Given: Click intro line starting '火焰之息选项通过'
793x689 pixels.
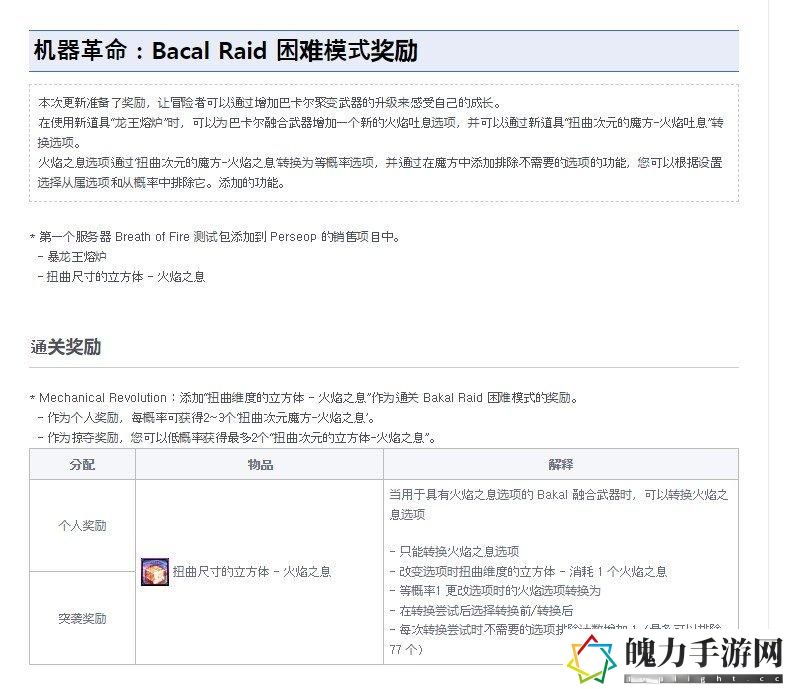Looking at the screenshot, I should (x=380, y=173).
